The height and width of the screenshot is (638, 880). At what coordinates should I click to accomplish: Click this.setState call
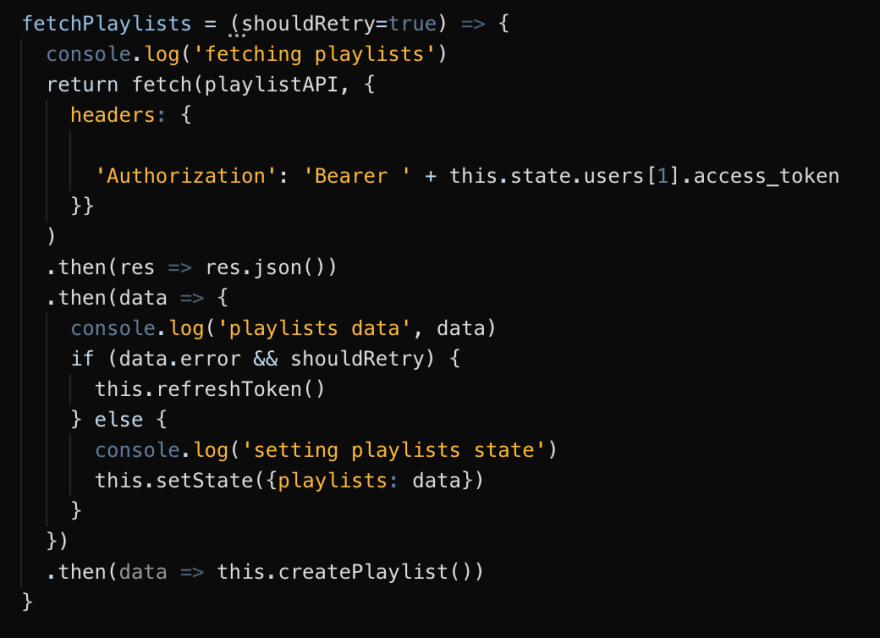174,480
